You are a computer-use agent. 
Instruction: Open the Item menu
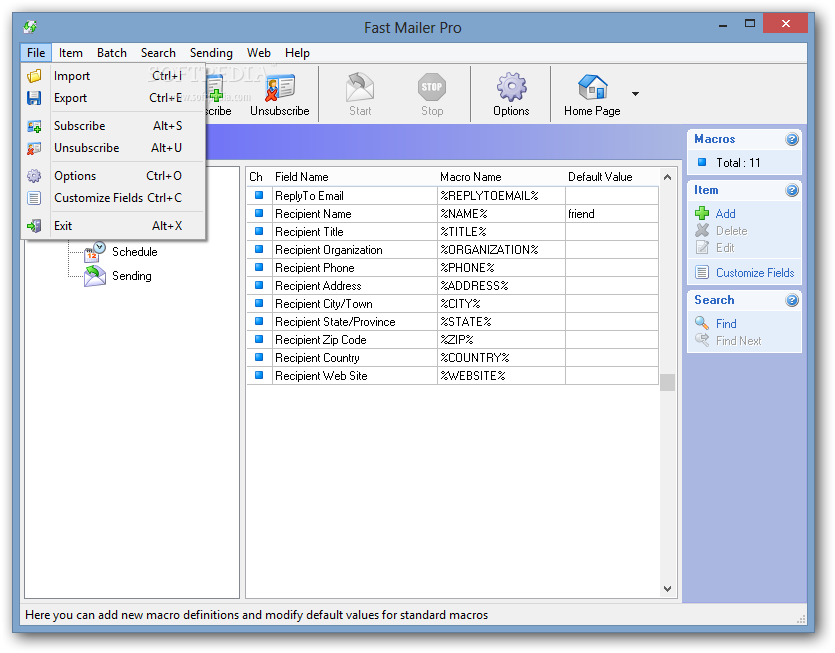71,53
